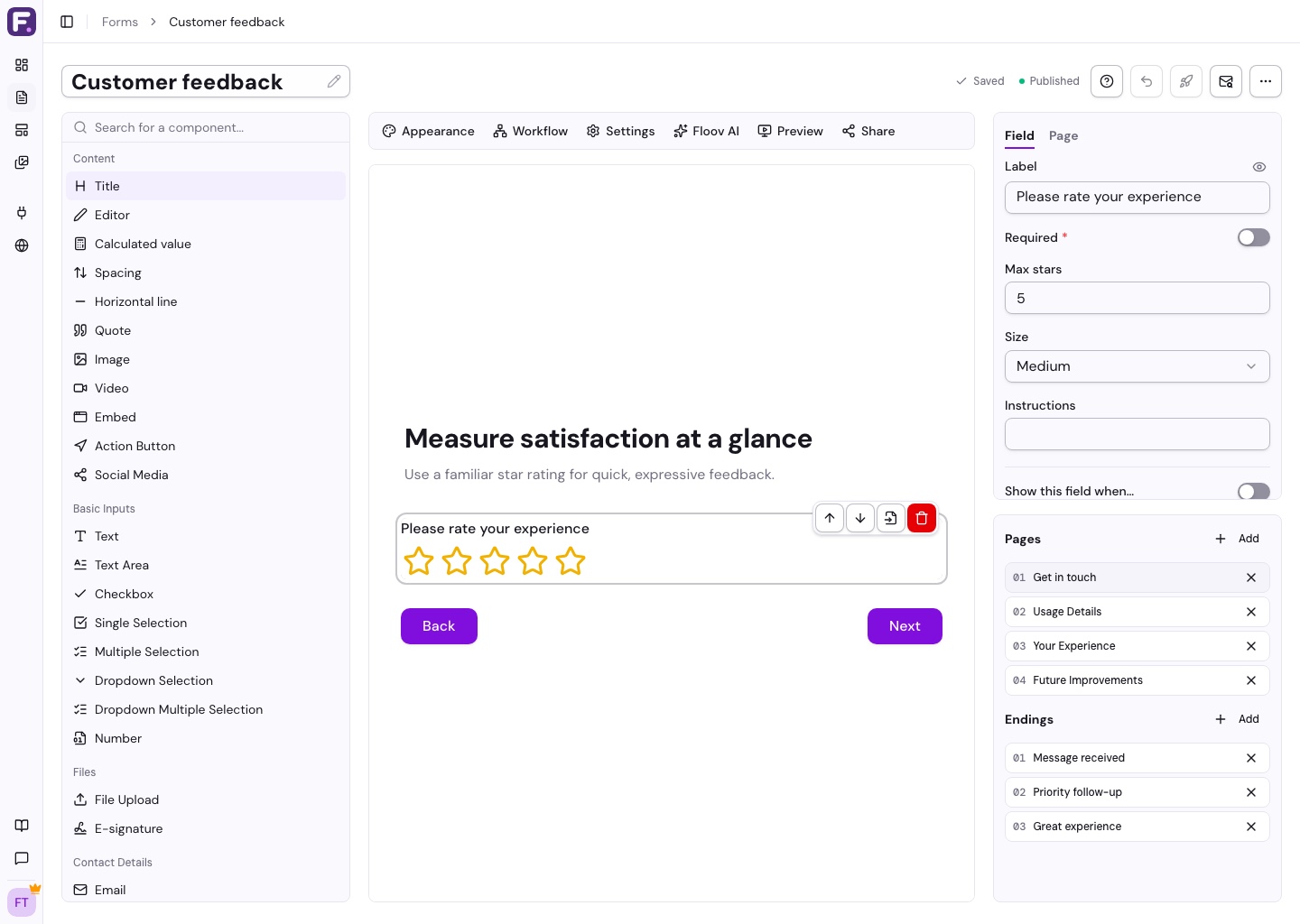Viewport: 1300px width, 924px height.
Task: Open the book documentation icon in left rail
Action: pyautogui.click(x=22, y=826)
